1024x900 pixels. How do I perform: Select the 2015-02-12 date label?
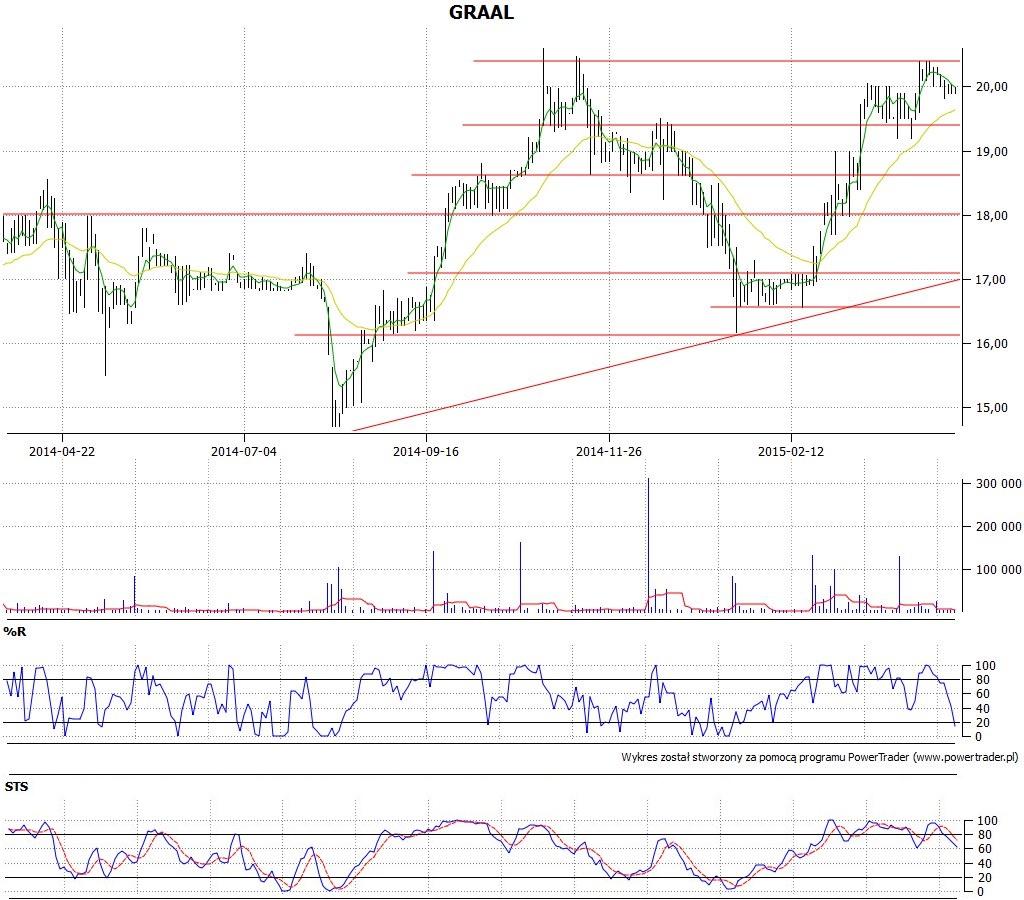tap(791, 451)
